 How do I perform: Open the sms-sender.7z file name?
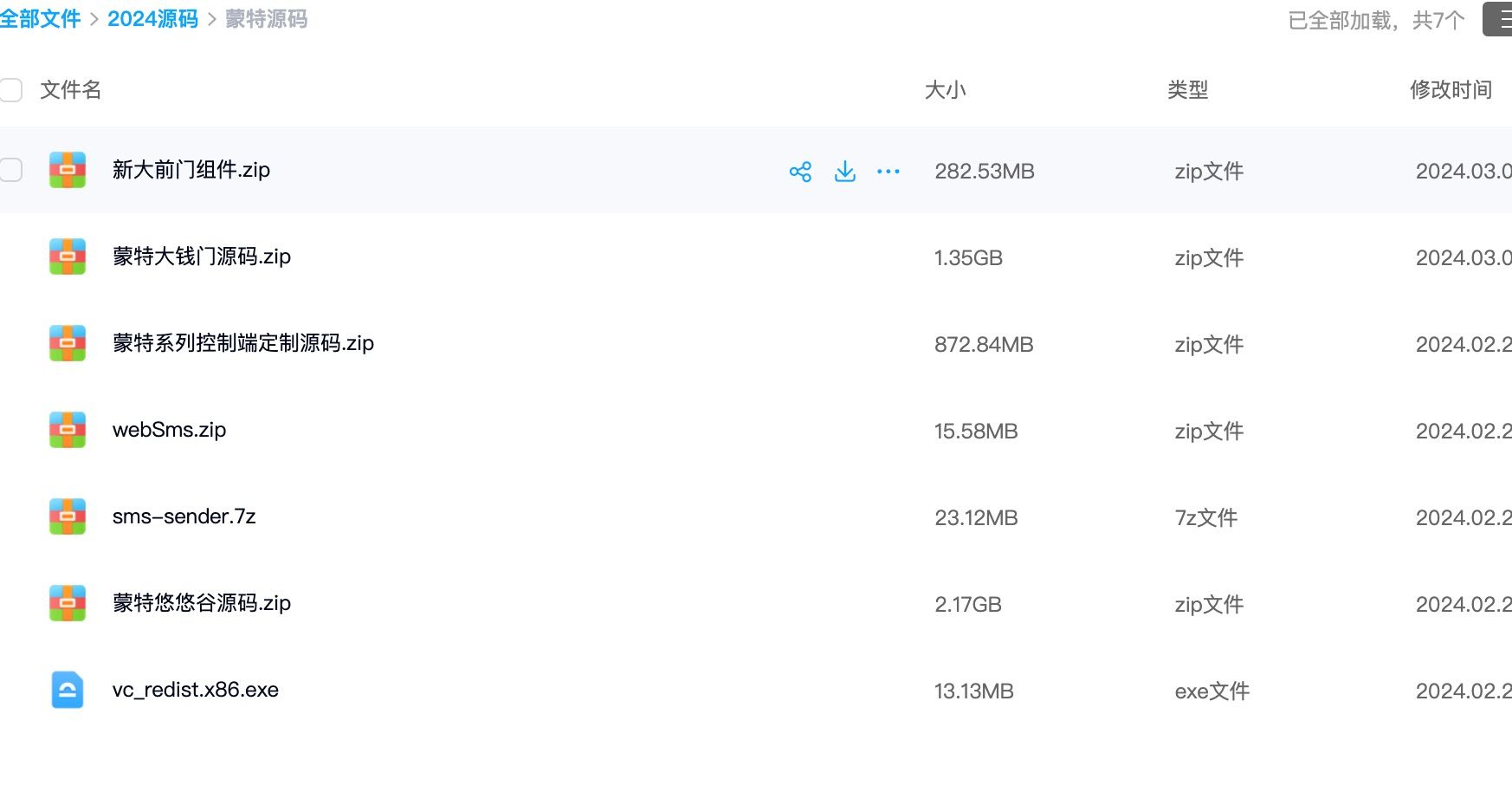click(184, 516)
